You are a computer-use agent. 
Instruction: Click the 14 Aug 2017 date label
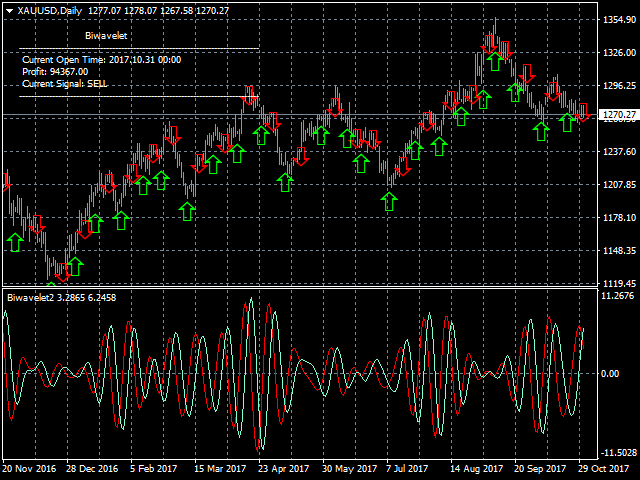point(476,469)
